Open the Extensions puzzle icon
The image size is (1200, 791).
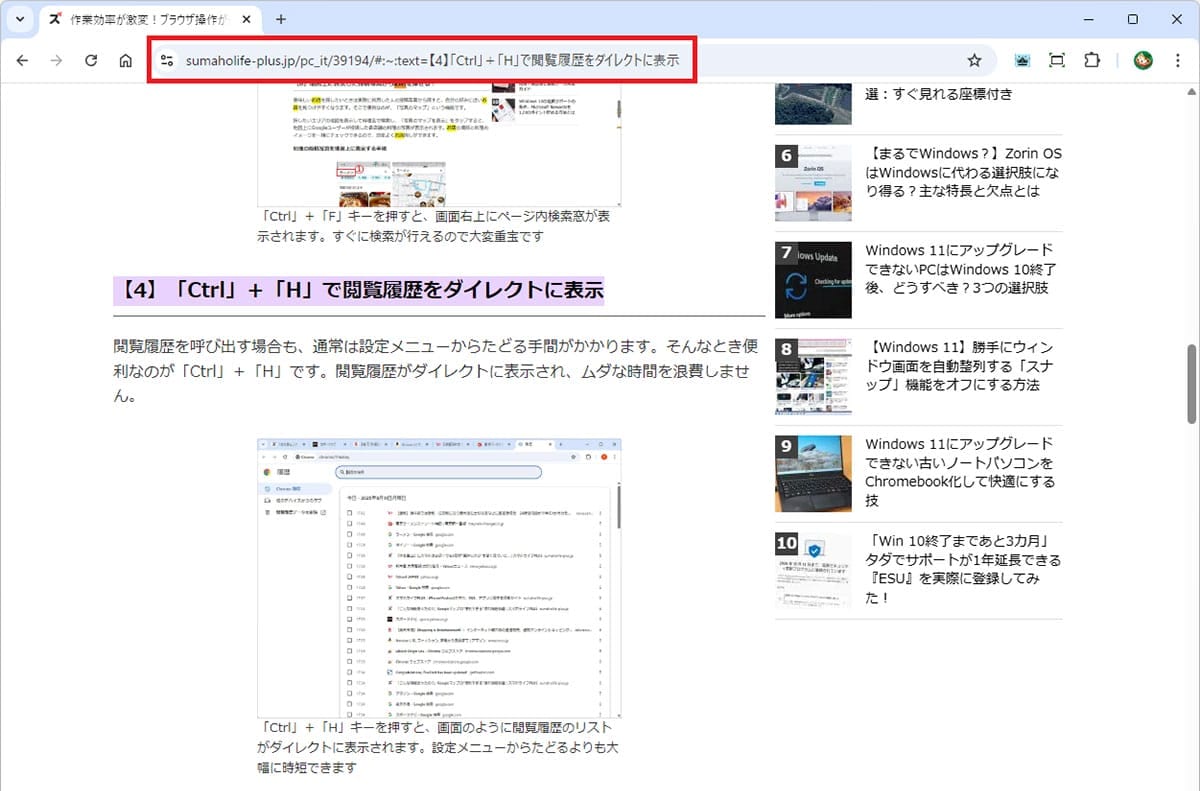point(1092,61)
